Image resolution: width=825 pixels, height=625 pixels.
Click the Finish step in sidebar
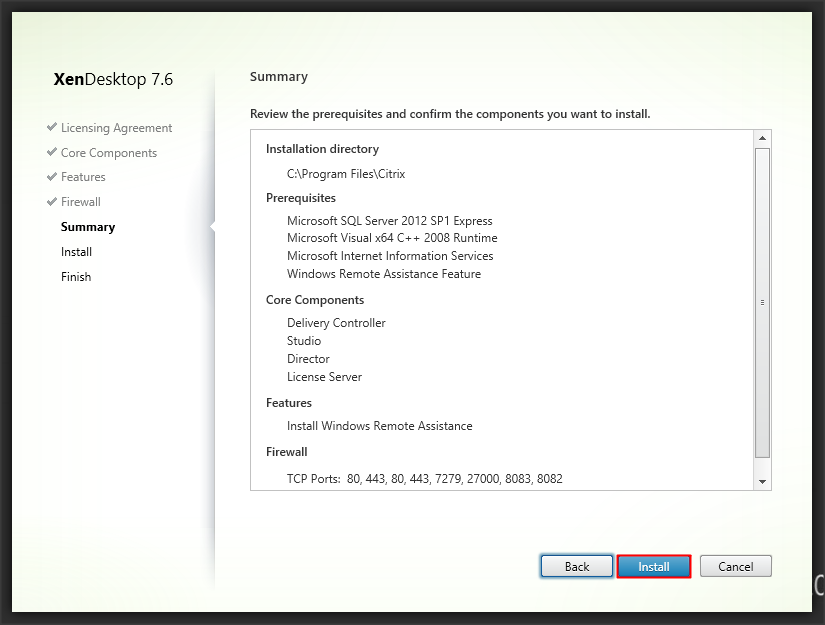tap(76, 277)
